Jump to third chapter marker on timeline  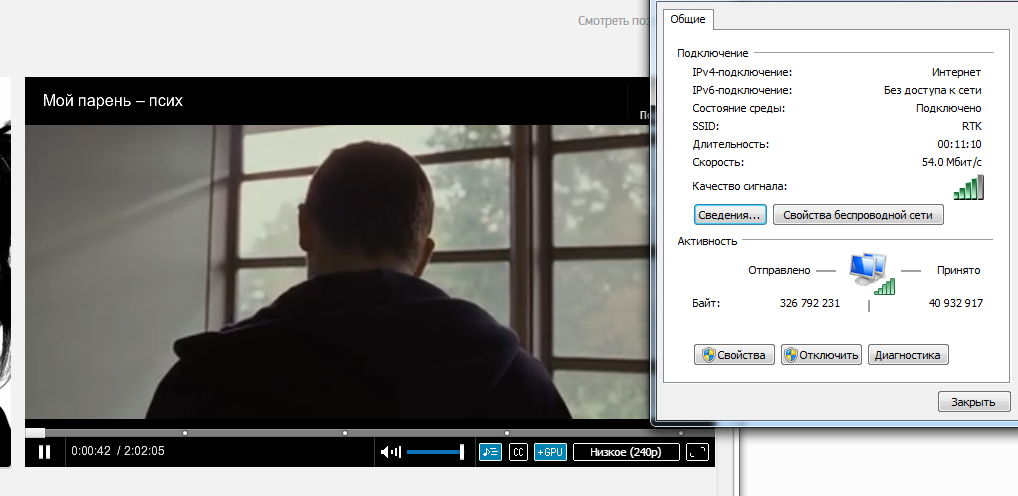pyautogui.click(x=507, y=433)
